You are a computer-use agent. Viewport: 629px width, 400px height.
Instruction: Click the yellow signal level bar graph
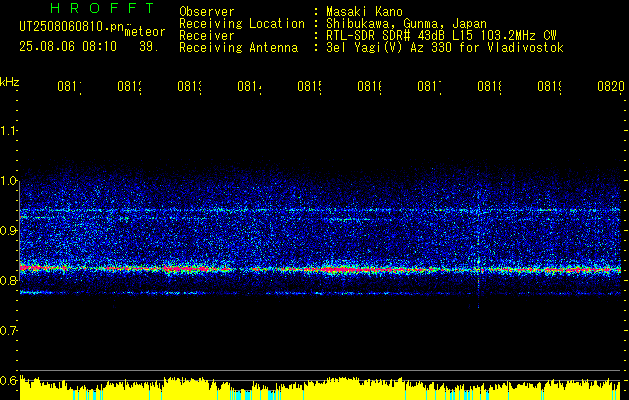point(320,388)
